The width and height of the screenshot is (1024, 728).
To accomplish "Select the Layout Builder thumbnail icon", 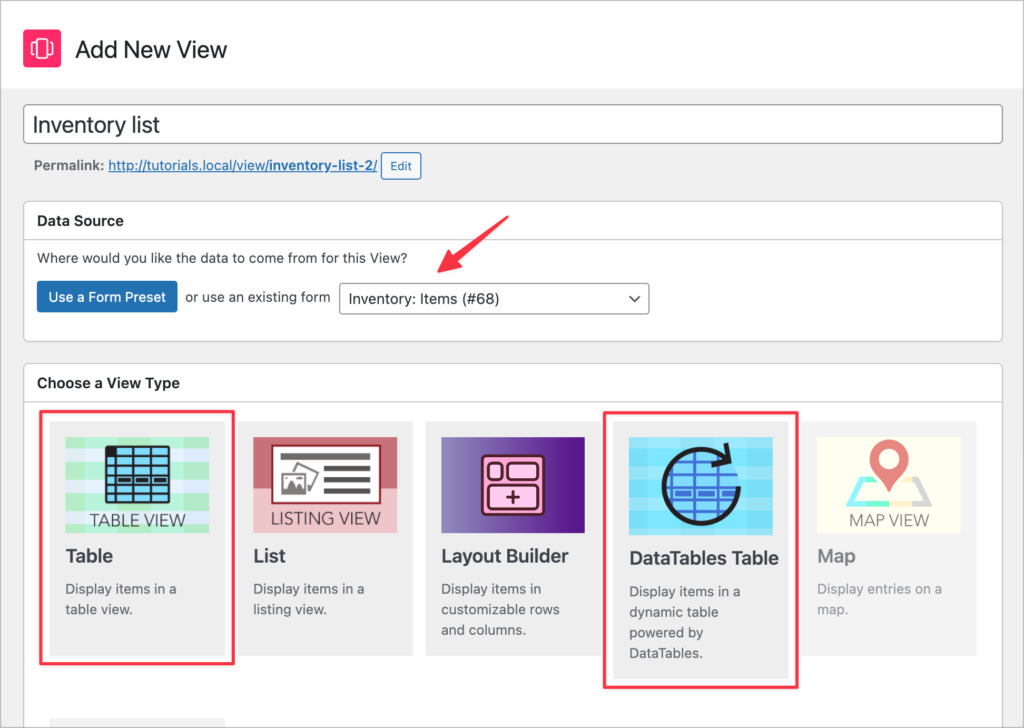I will click(513, 485).
